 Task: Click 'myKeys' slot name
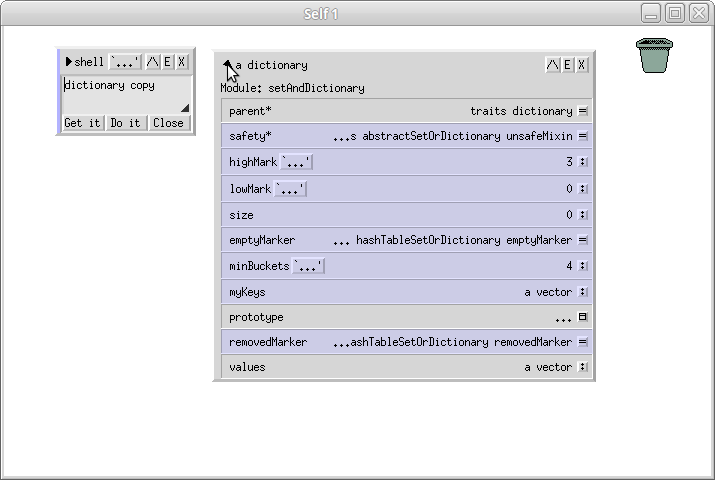(x=247, y=292)
